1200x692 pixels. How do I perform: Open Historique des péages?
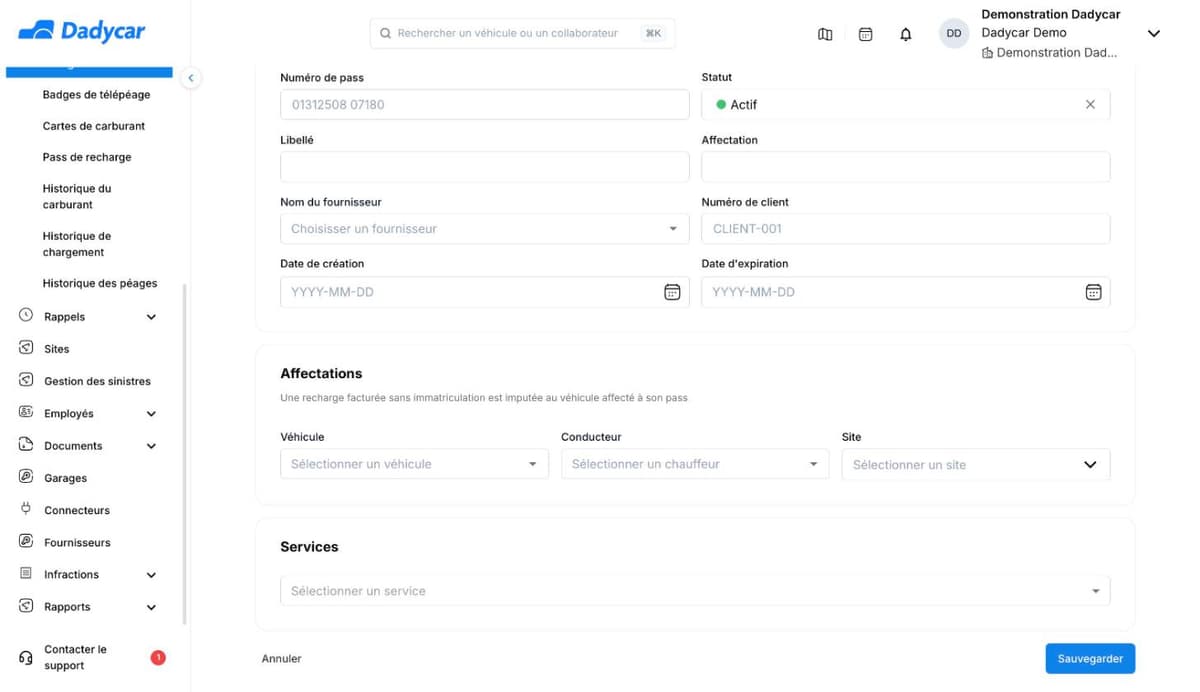click(x=100, y=283)
